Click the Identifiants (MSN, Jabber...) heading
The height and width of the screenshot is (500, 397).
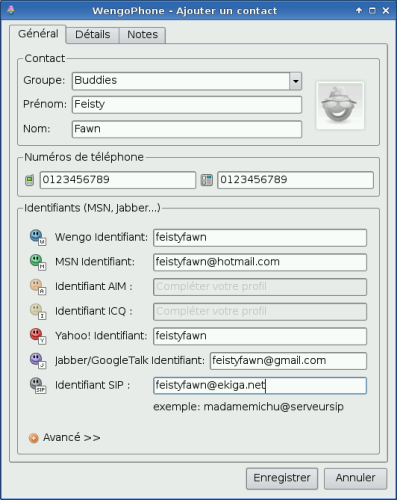92,208
